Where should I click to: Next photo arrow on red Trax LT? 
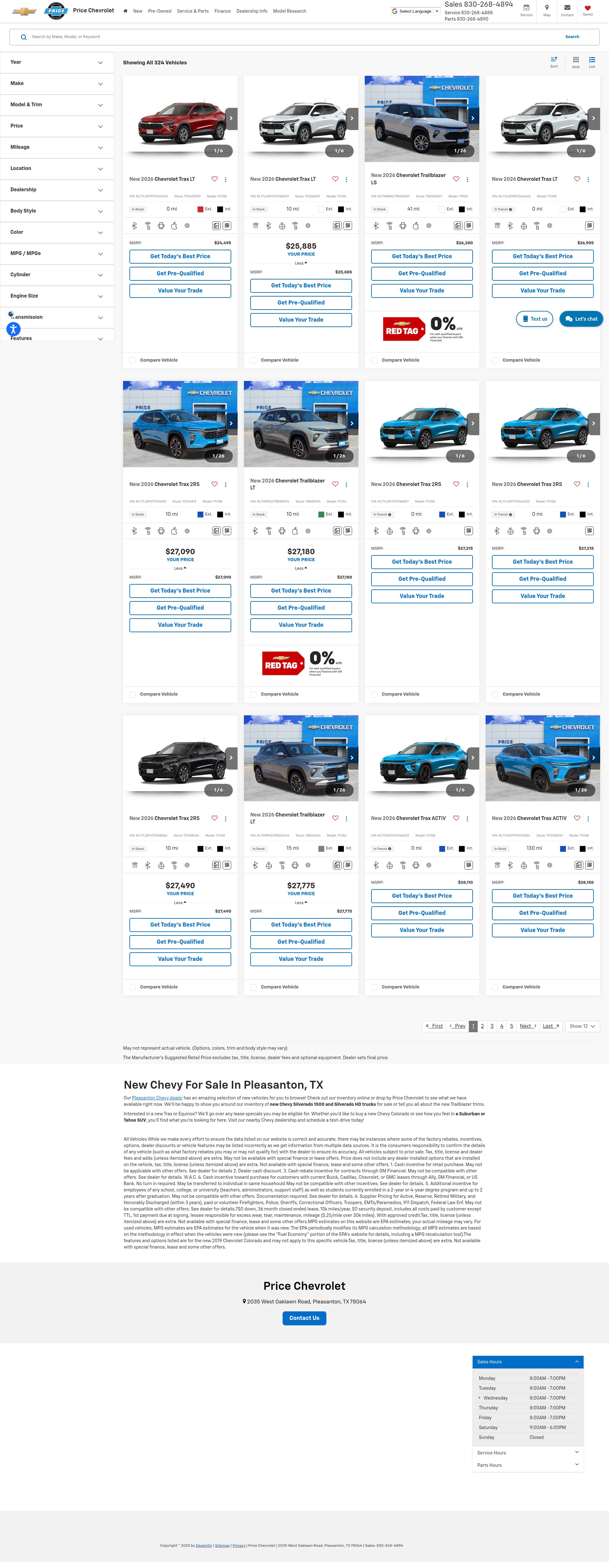click(231, 119)
